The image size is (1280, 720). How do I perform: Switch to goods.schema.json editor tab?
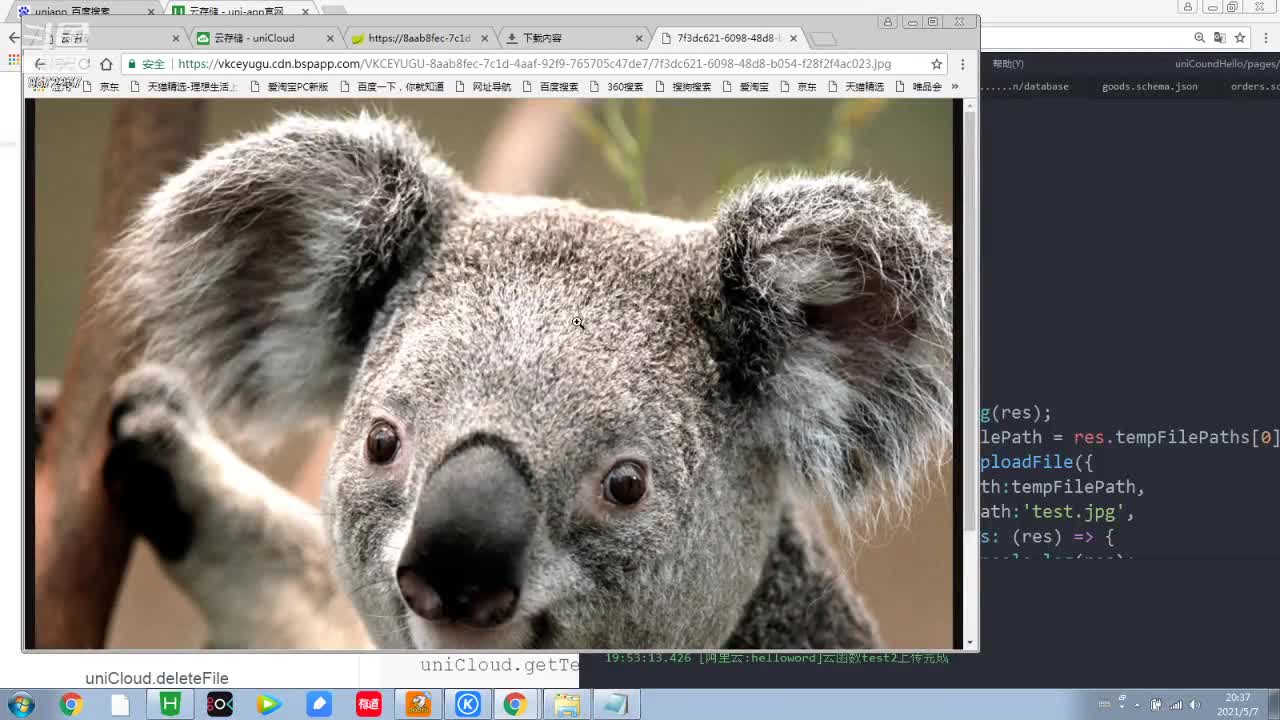click(x=1149, y=87)
